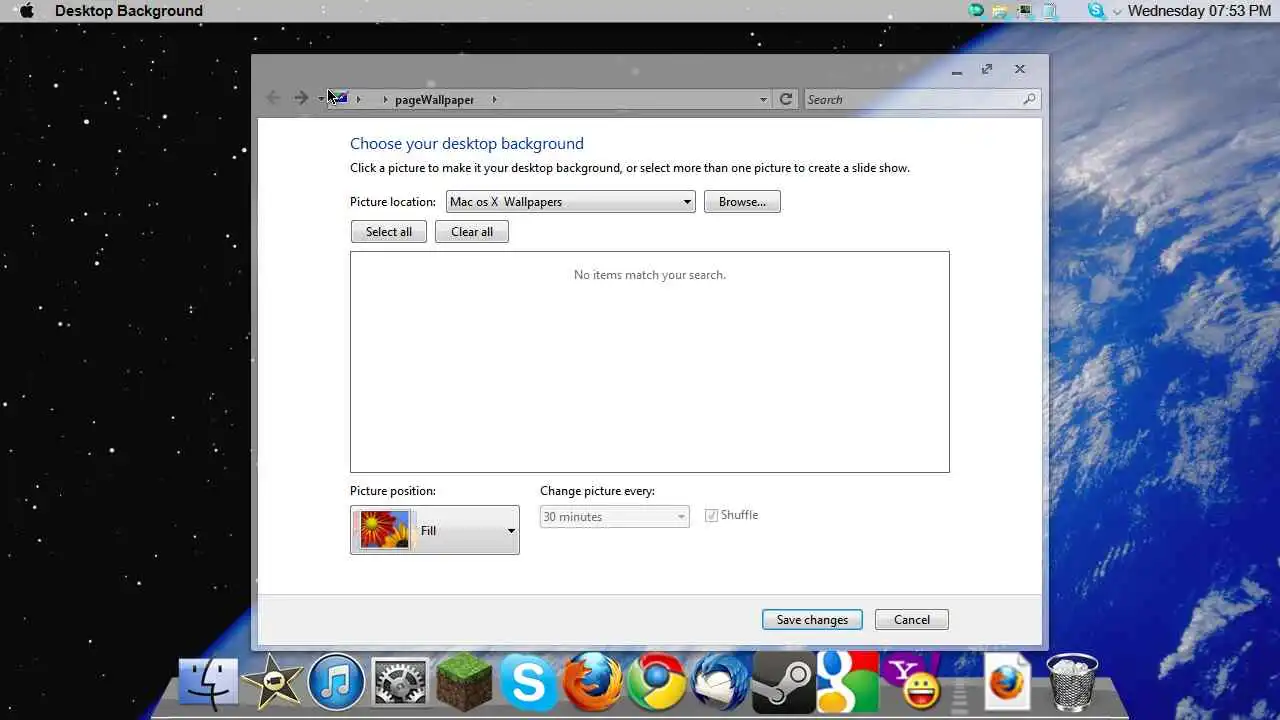Open the Picture position Fill dropdown

coord(435,530)
